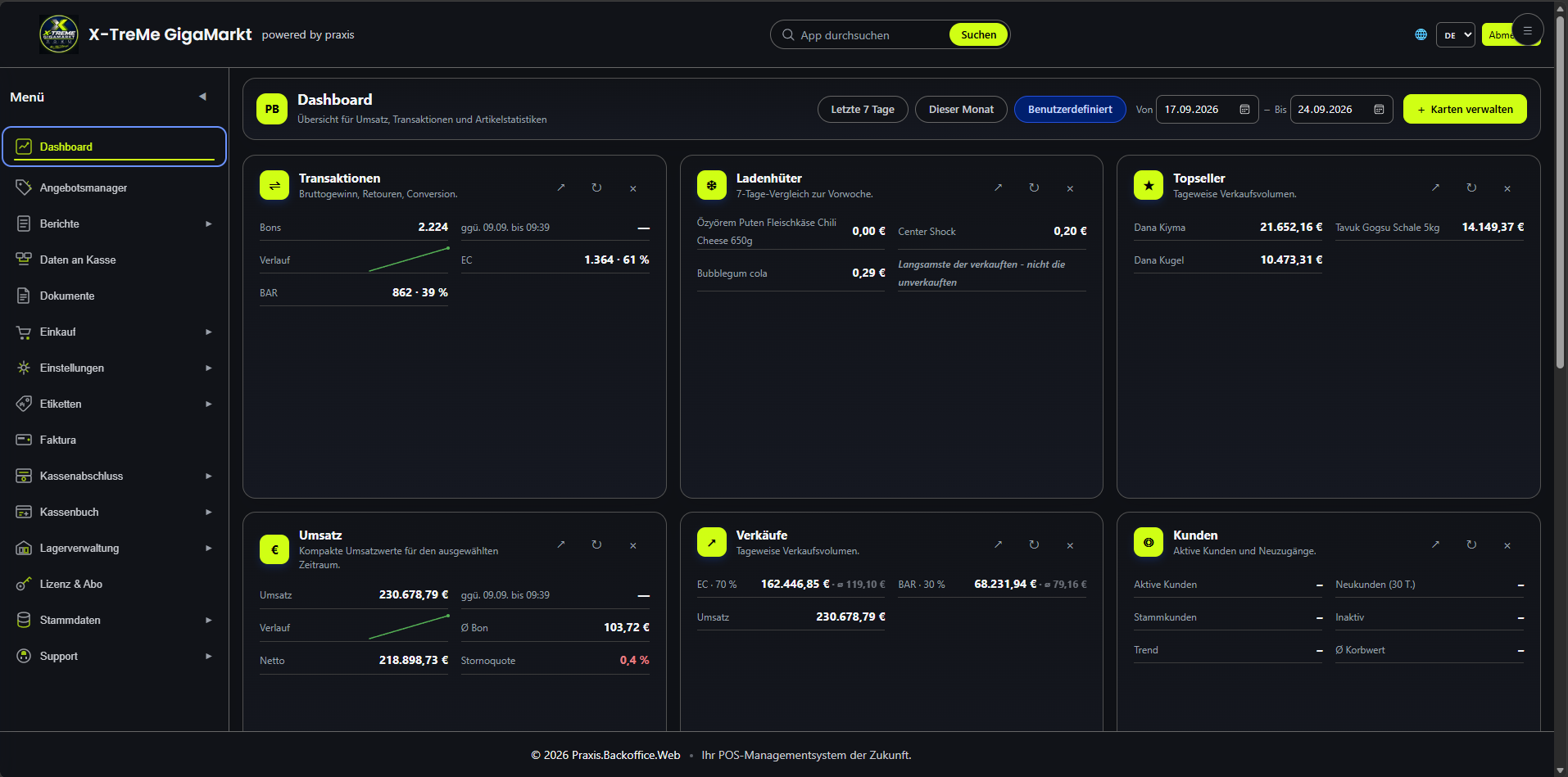
Task: Open the Faktura menu item
Action: pos(115,440)
